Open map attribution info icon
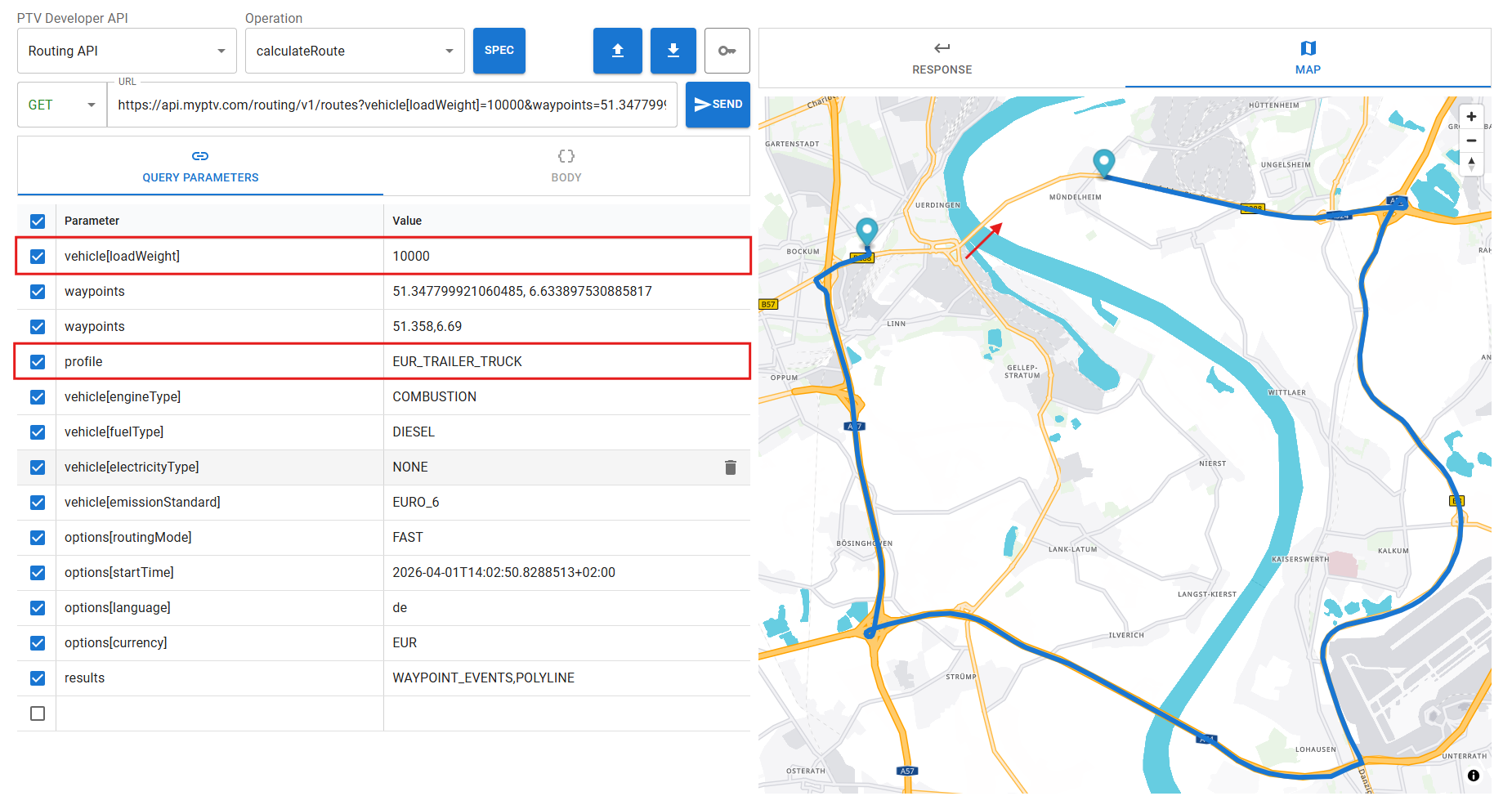The image size is (1512, 805). click(x=1473, y=776)
